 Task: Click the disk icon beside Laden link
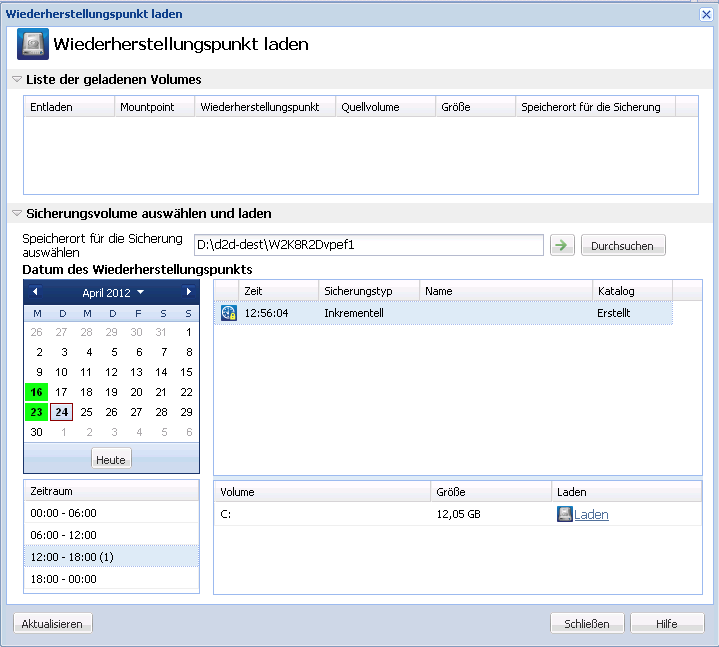tap(564, 514)
